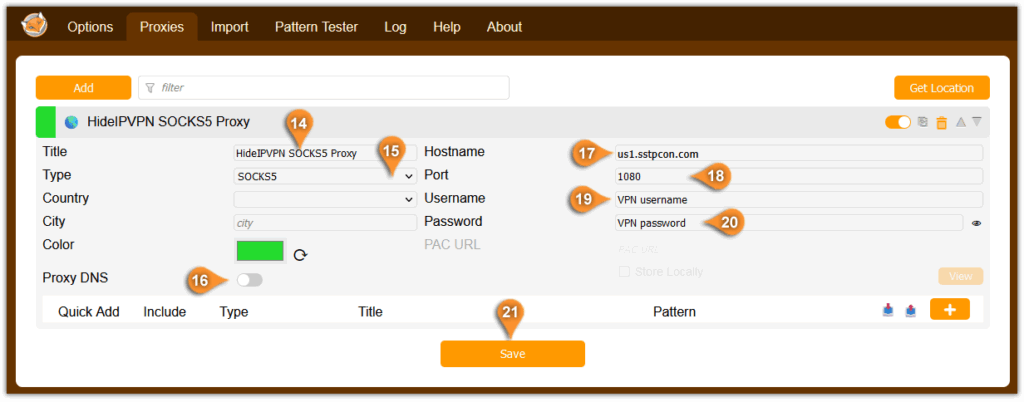Click the Add proxy button
The width and height of the screenshot is (1024, 402).
(x=84, y=87)
